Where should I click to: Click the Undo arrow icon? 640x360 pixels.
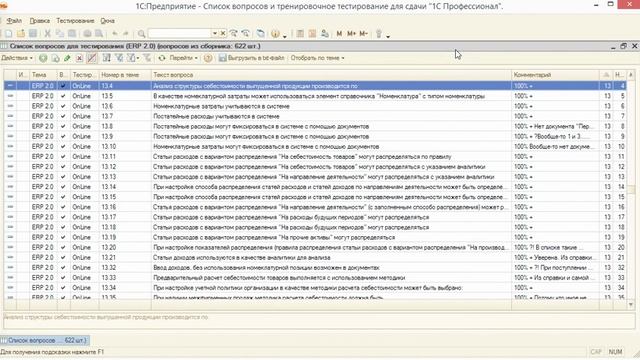point(115,34)
